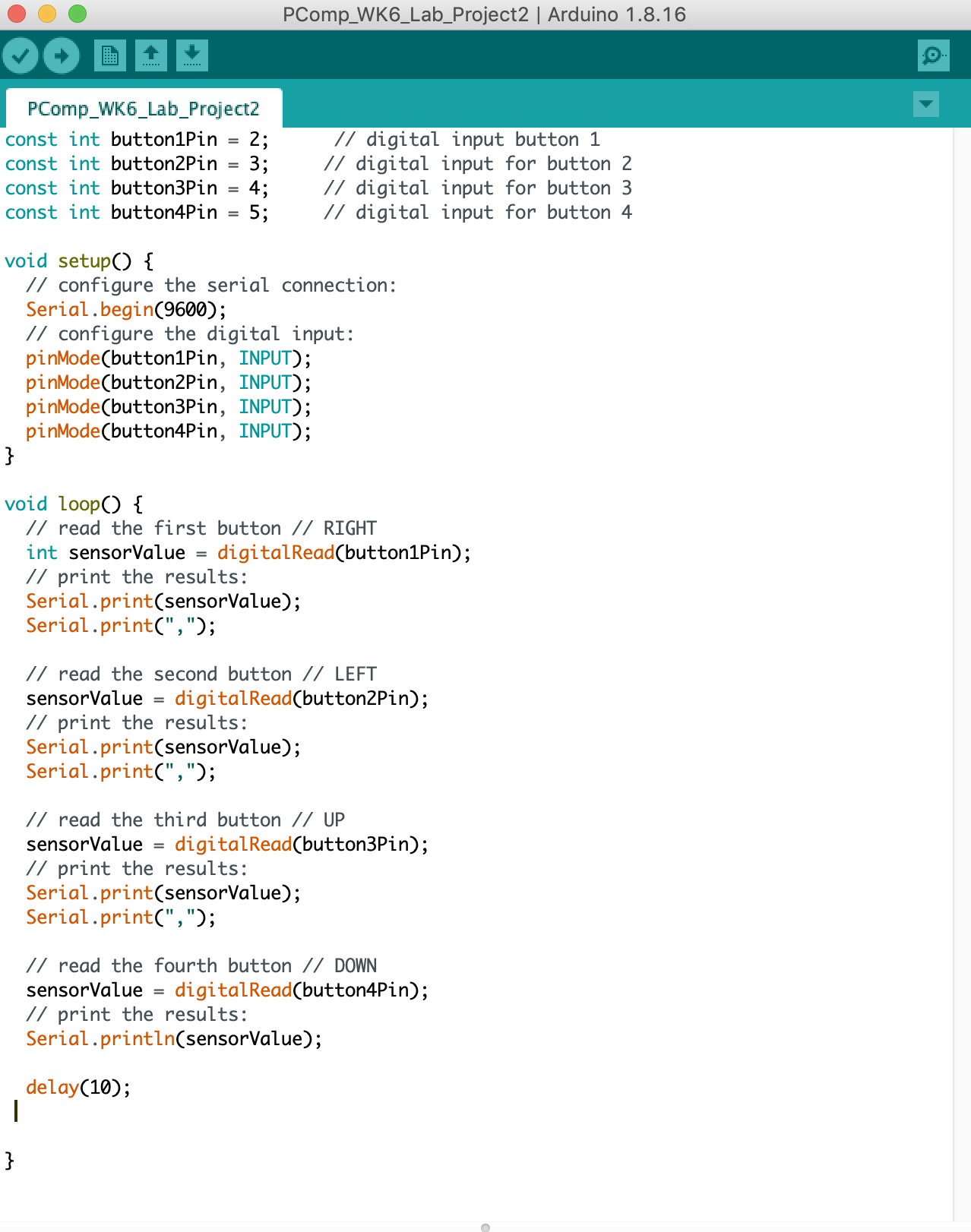971x1232 pixels.
Task: Expand the tab options dropdown arrow
Action: (925, 104)
